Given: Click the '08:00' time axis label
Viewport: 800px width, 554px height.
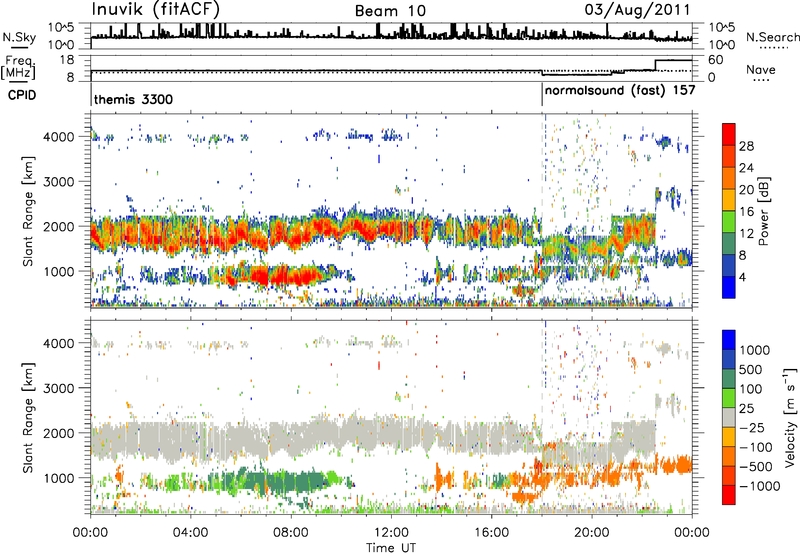Looking at the screenshot, I should [290, 532].
